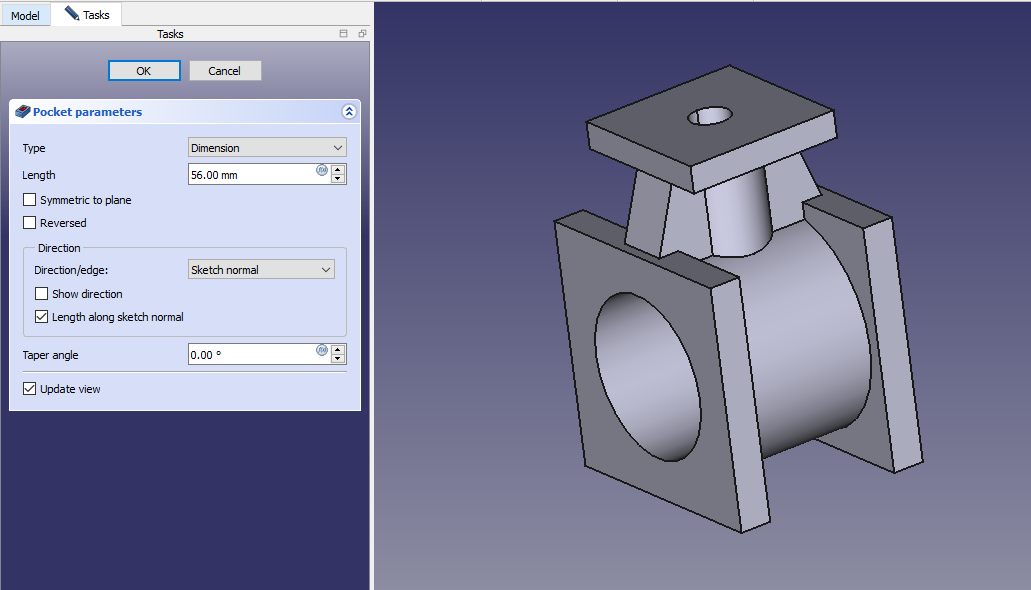
Task: Tick the Reversed checkbox
Action: tap(30, 223)
